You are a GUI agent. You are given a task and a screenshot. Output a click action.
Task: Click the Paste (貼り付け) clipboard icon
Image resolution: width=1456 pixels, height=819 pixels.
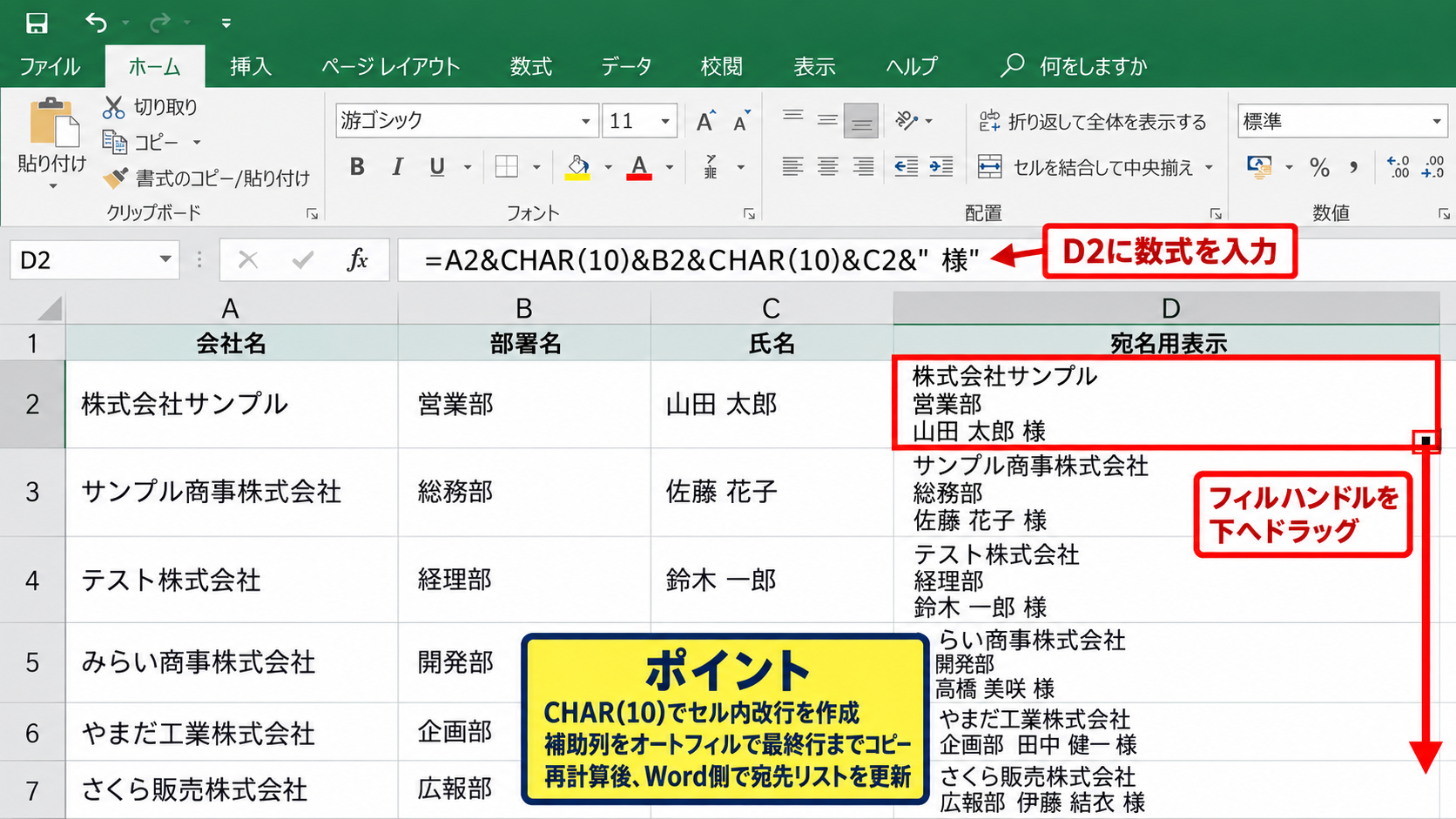tap(54, 124)
